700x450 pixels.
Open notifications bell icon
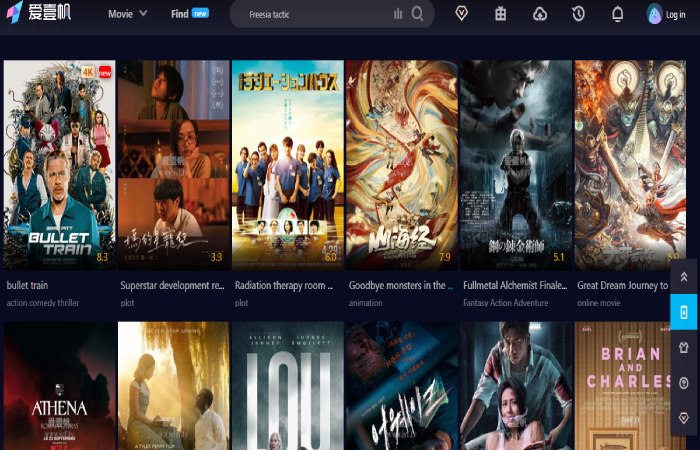[617, 14]
